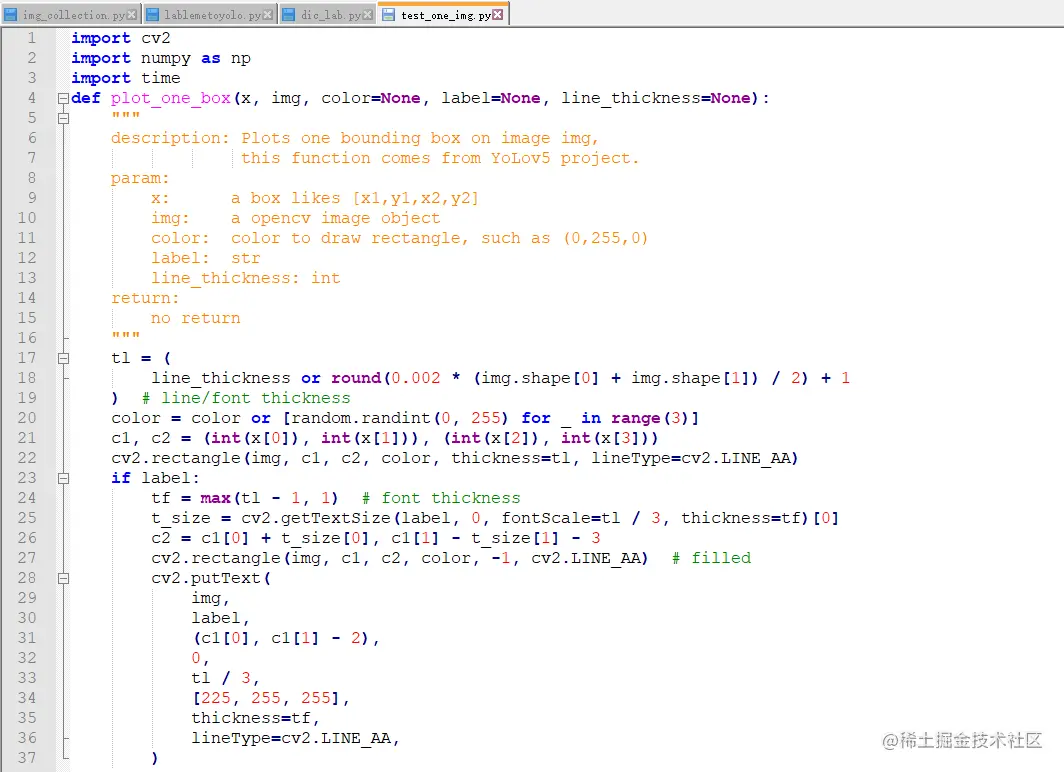Click 'line_thickness: int' docstring line

tap(246, 278)
